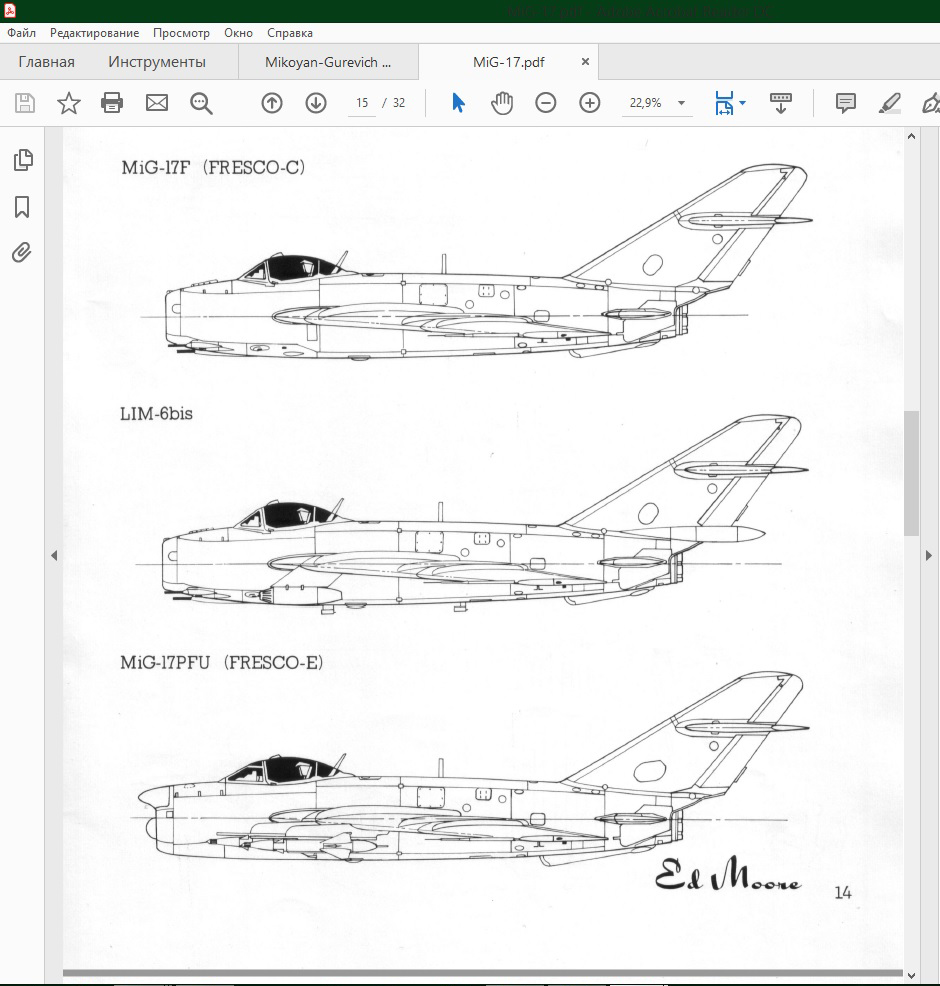Go to previous page arrow
Viewport: 940px width, 986px height.
point(272,103)
